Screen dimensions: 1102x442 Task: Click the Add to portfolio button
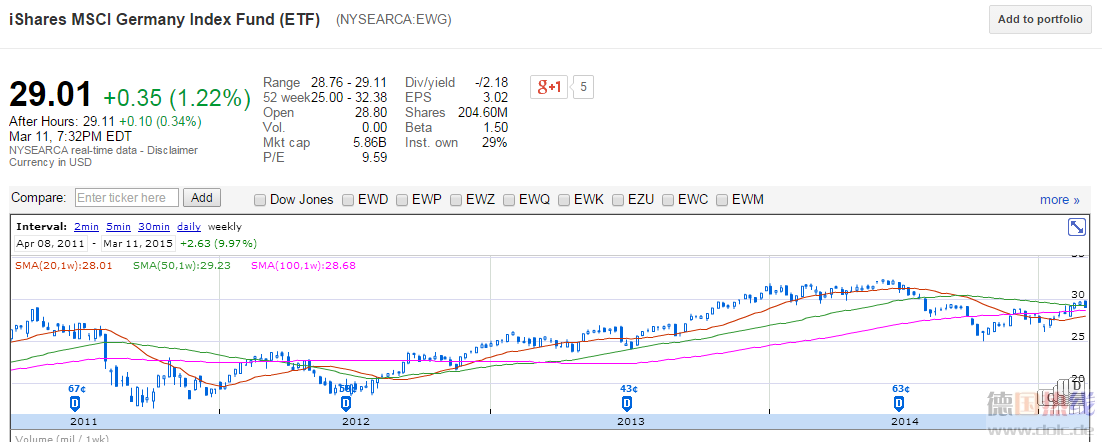pos(1040,20)
